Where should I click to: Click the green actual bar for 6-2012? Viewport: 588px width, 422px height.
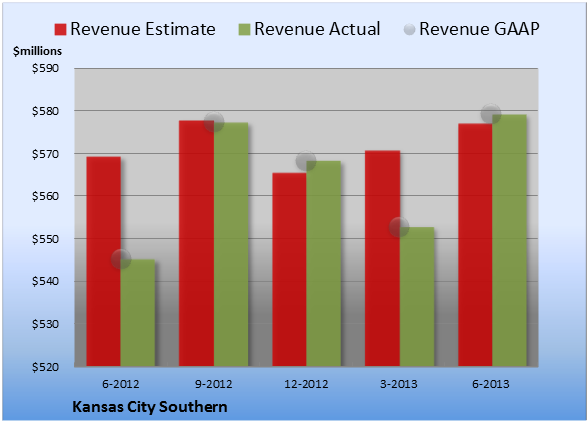138,313
